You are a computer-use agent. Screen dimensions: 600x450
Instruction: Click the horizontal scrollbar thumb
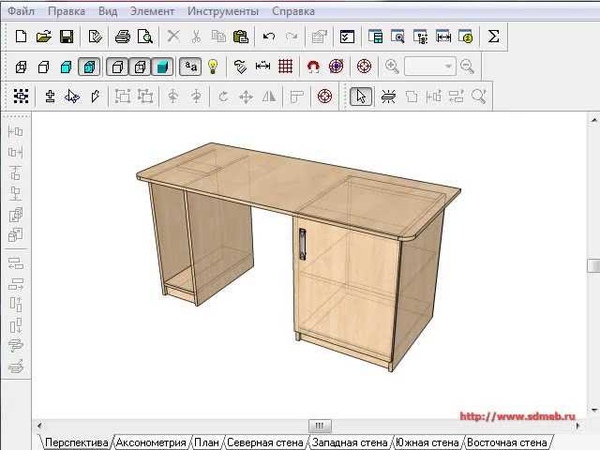(320, 426)
